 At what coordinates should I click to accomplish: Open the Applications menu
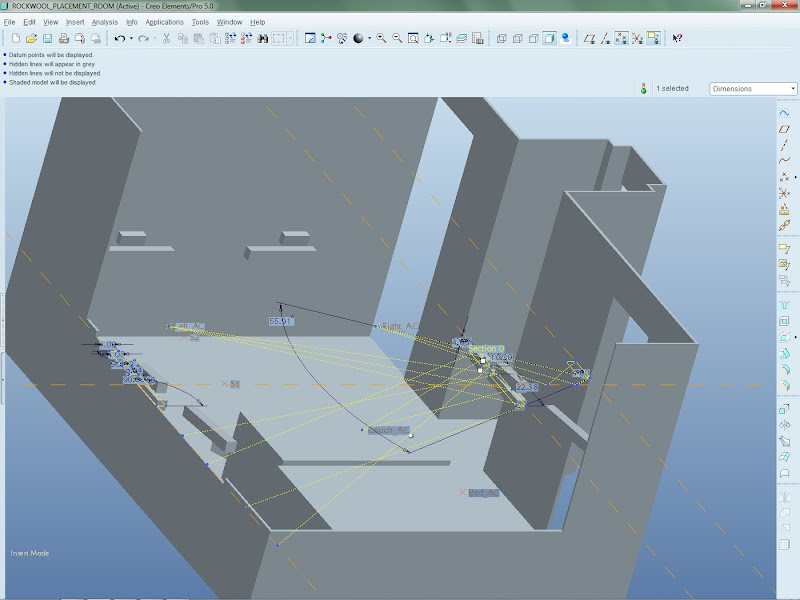164,21
